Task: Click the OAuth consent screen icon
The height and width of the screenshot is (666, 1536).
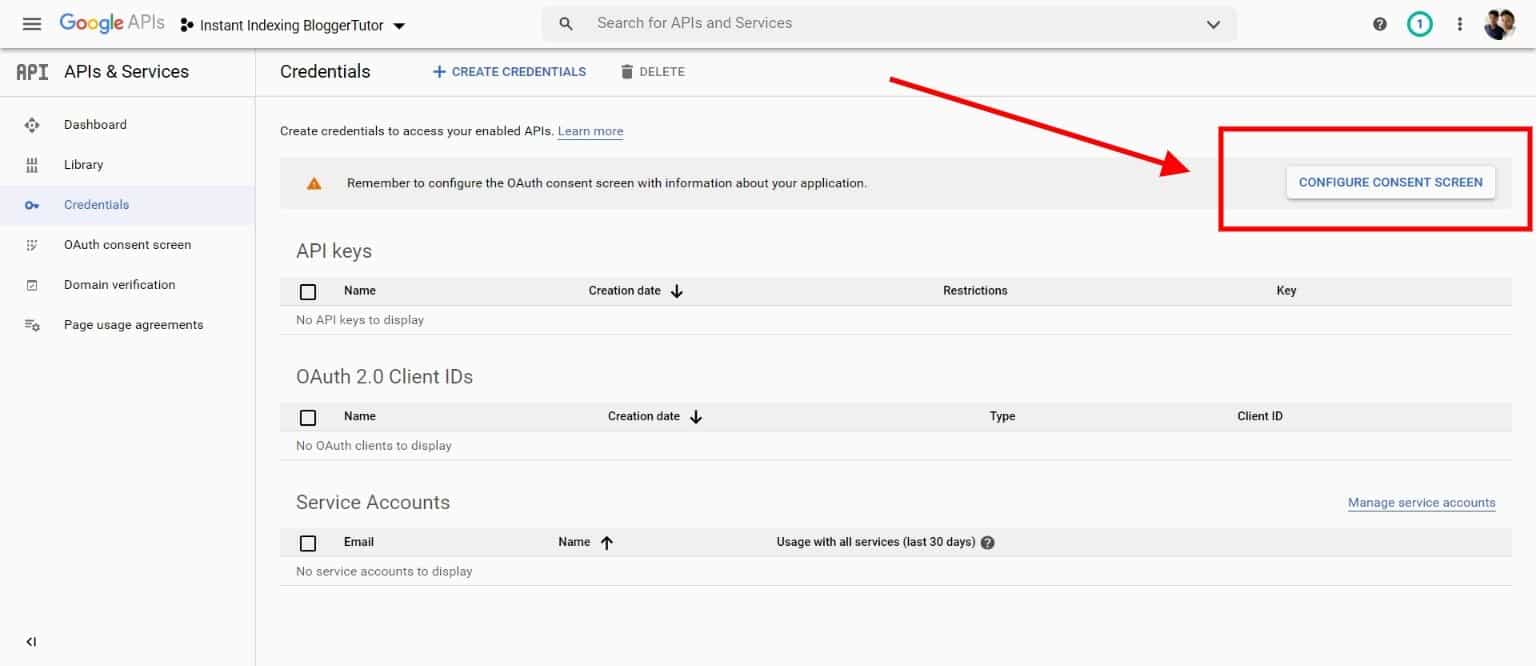Action: click(x=32, y=245)
